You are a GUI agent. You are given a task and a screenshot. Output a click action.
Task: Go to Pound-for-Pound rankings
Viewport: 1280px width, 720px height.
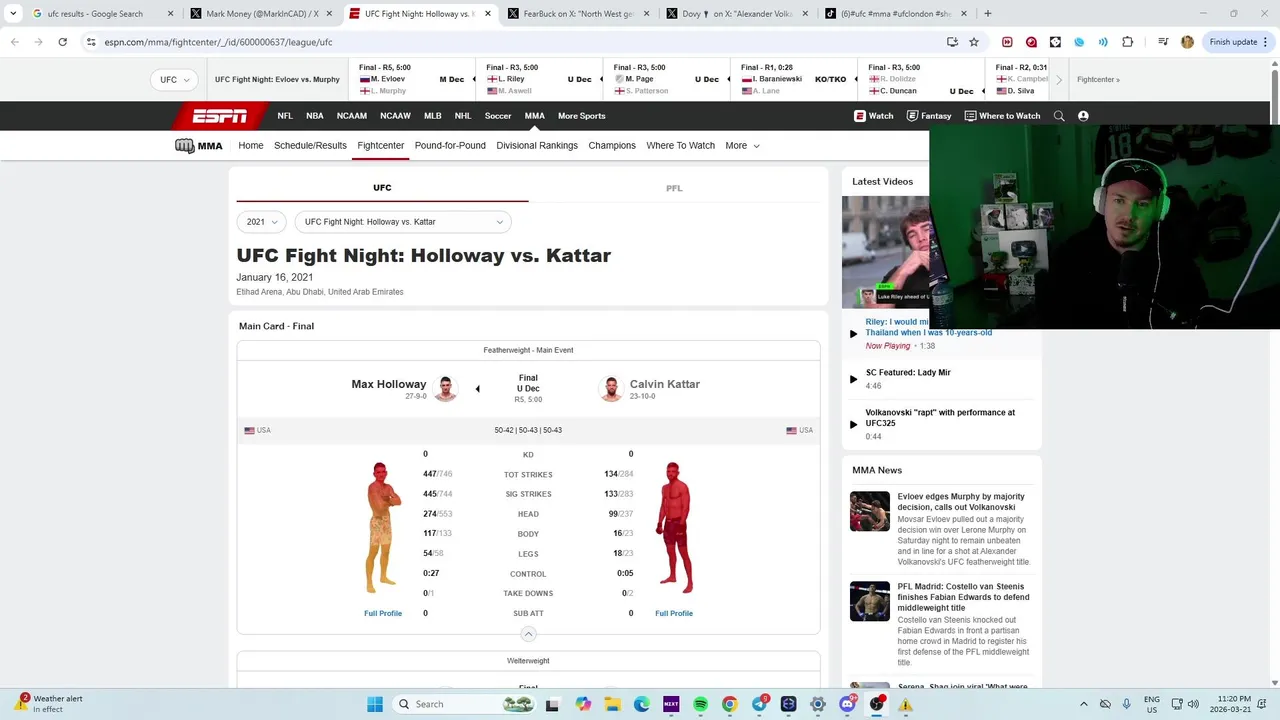tap(450, 146)
